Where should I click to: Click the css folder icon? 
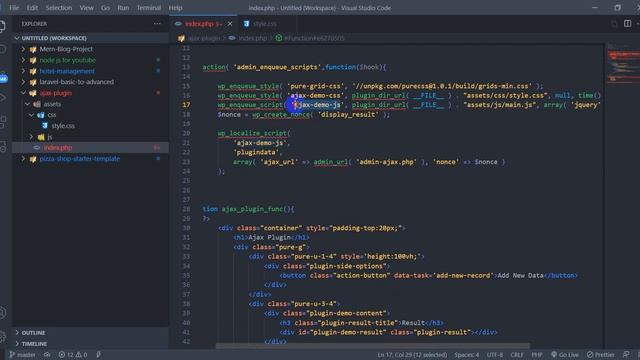41,115
